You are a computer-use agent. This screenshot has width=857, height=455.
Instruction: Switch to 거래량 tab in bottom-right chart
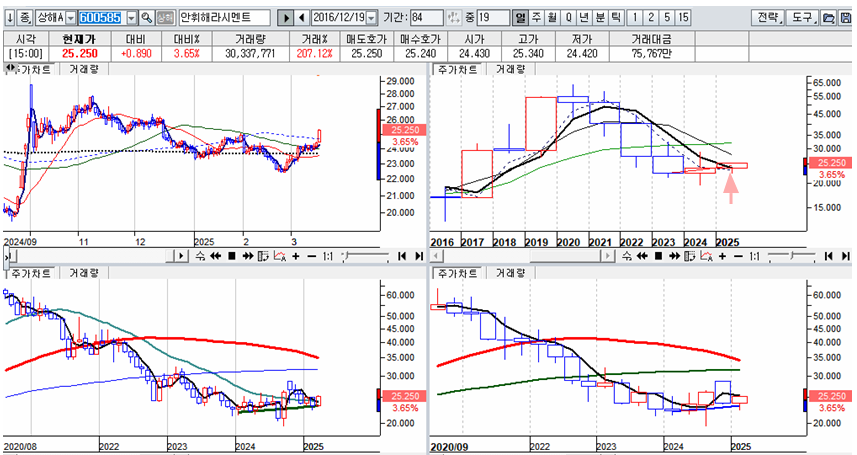(x=510, y=273)
